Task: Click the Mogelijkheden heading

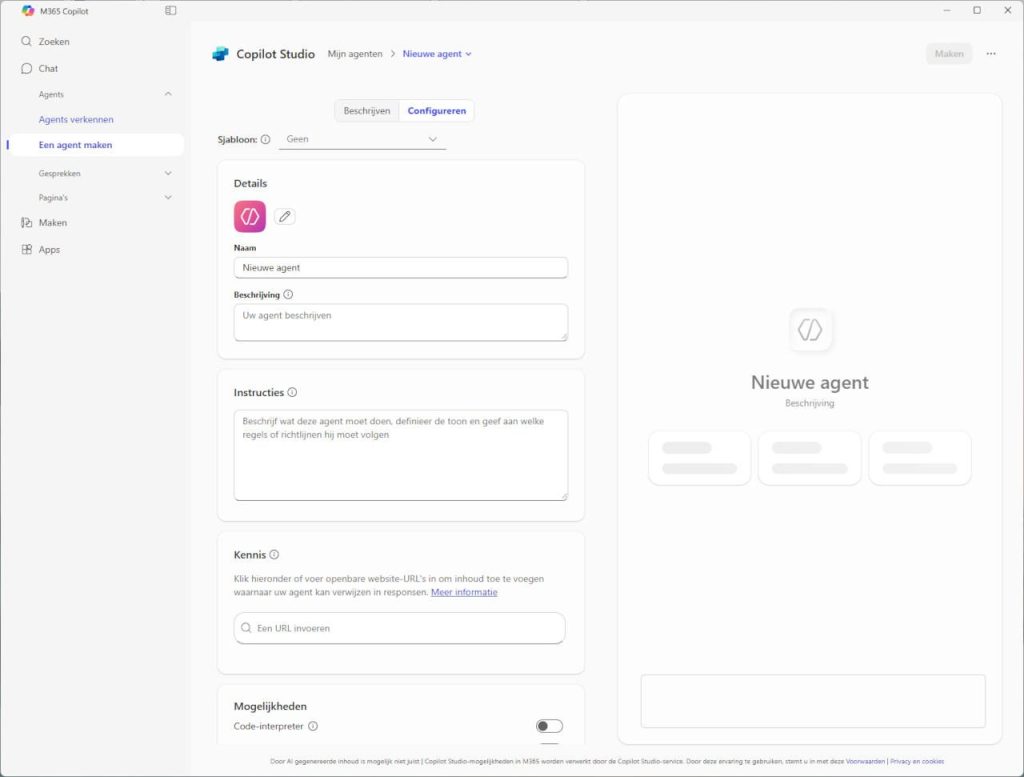Action: [x=270, y=706]
